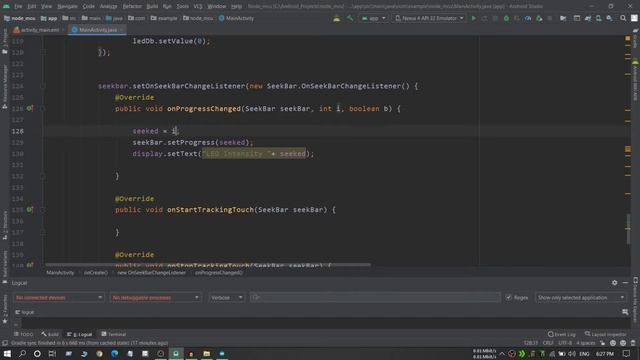640x360 pixels.
Task: Open the app run configuration dropdown
Action: 373,18
